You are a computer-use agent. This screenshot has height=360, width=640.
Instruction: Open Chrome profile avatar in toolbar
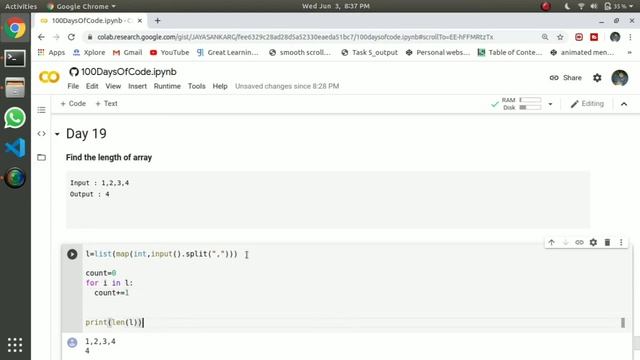[x=615, y=37]
